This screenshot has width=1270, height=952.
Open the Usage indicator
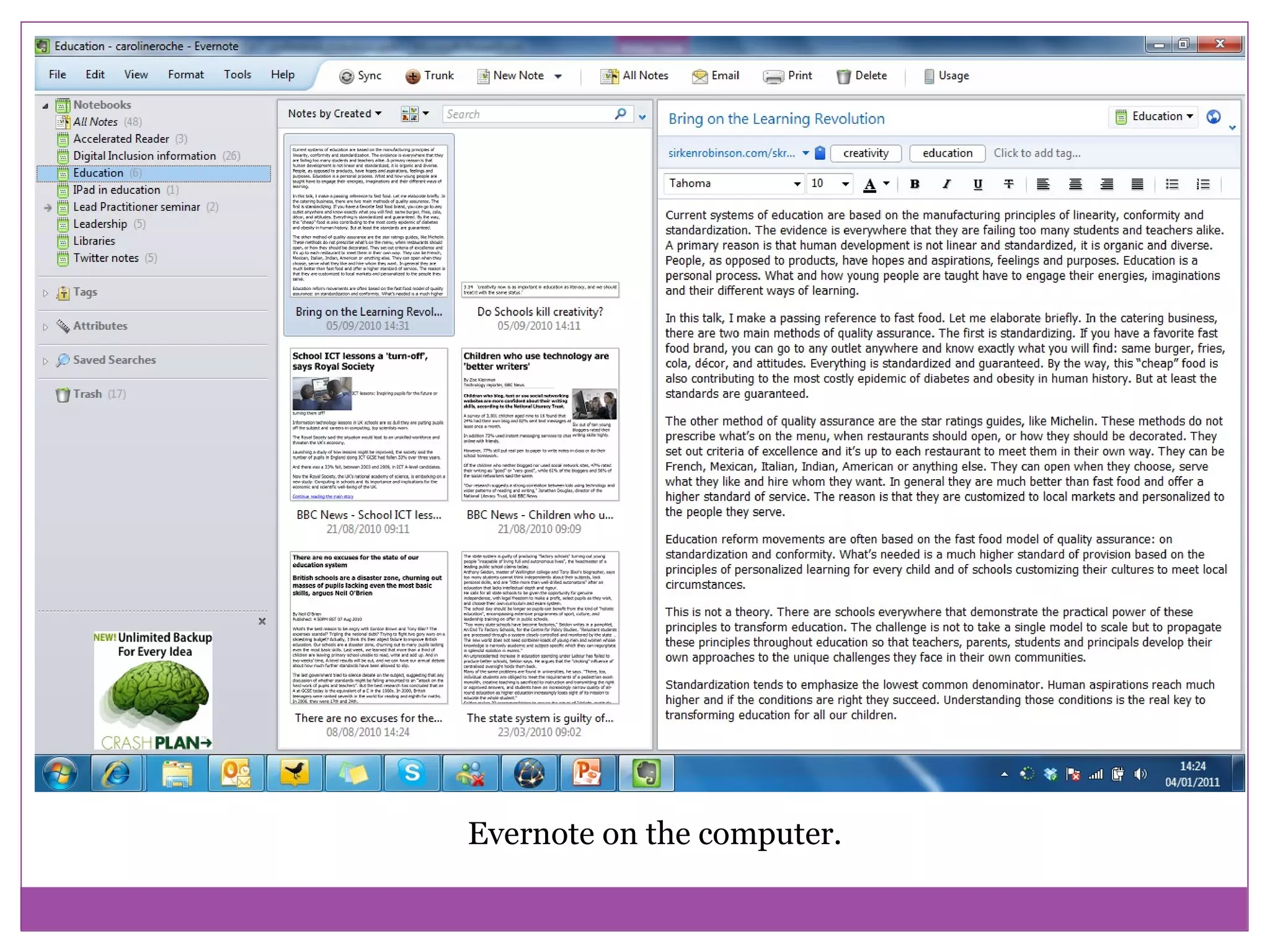pyautogui.click(x=946, y=76)
